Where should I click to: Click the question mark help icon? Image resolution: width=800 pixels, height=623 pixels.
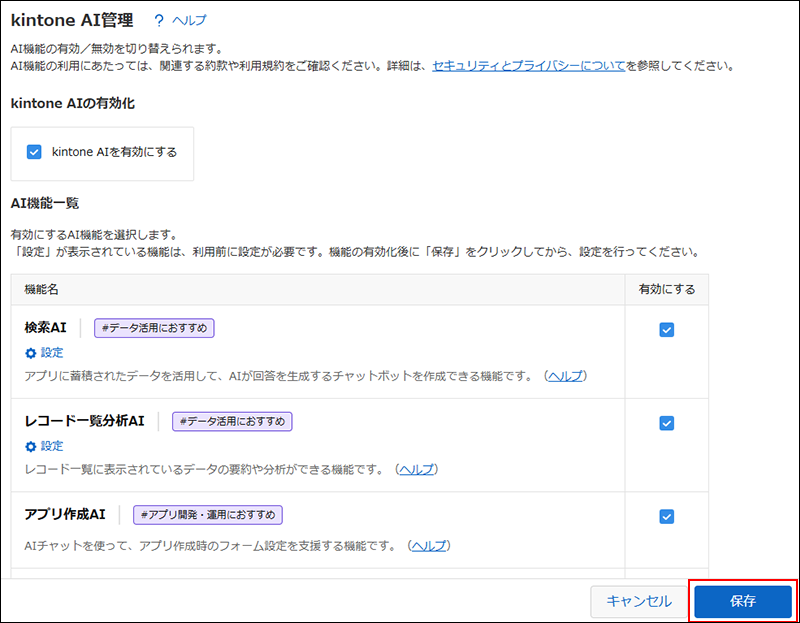pyautogui.click(x=159, y=20)
